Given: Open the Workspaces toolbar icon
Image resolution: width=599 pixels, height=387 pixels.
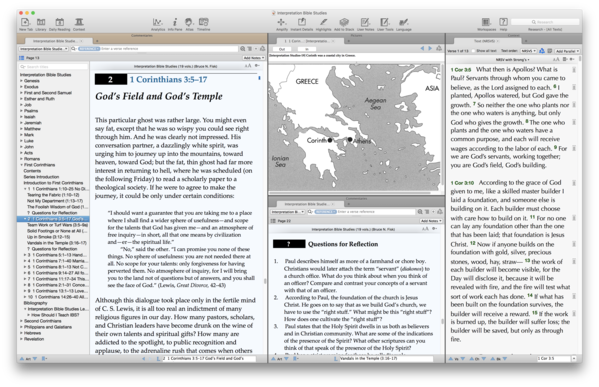Looking at the screenshot, I should click(486, 23).
